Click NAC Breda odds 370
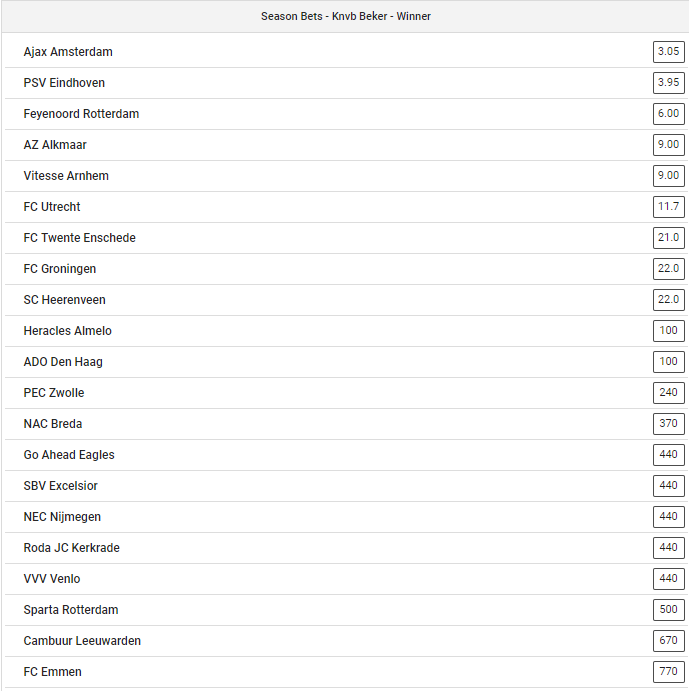Viewport: 692px width, 691px height. (x=668, y=424)
